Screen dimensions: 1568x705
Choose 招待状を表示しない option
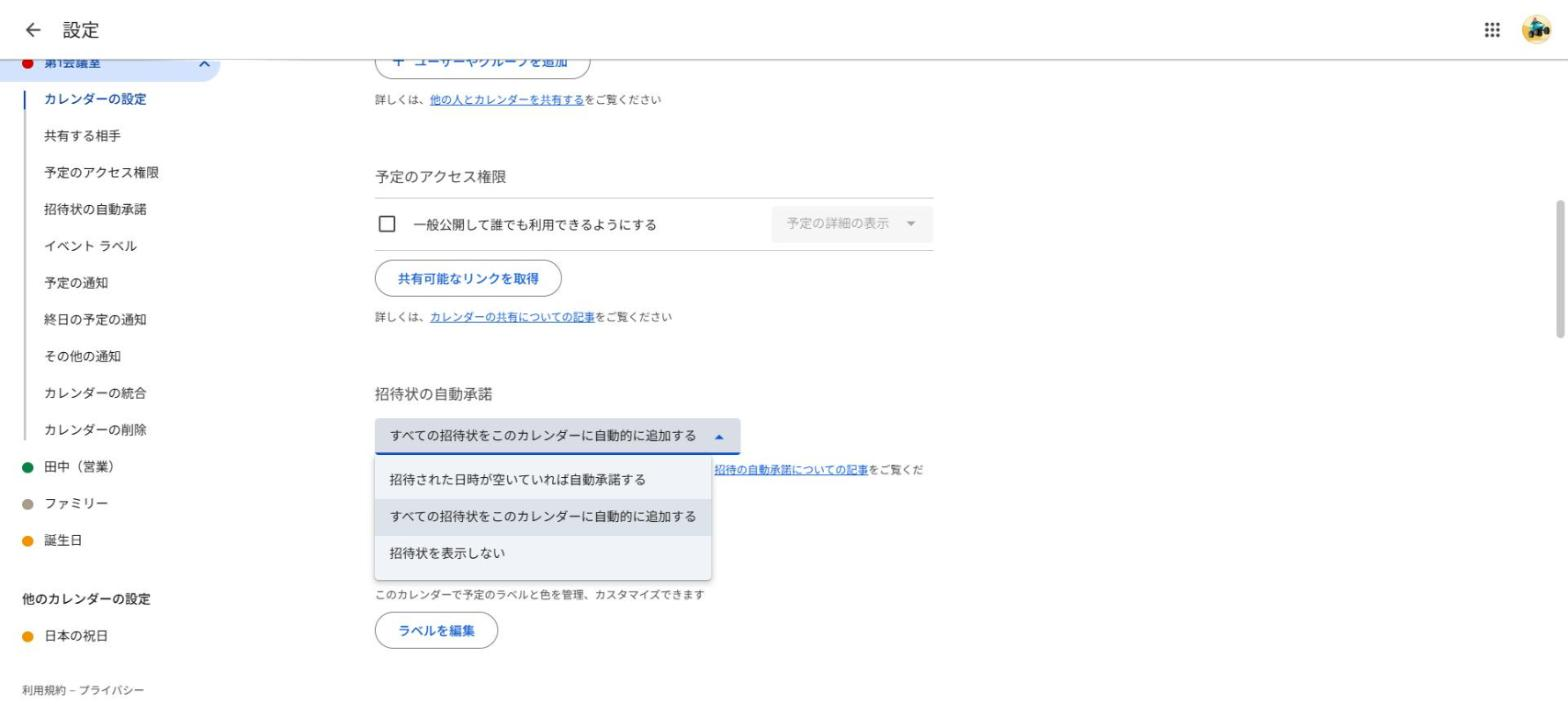(x=543, y=554)
